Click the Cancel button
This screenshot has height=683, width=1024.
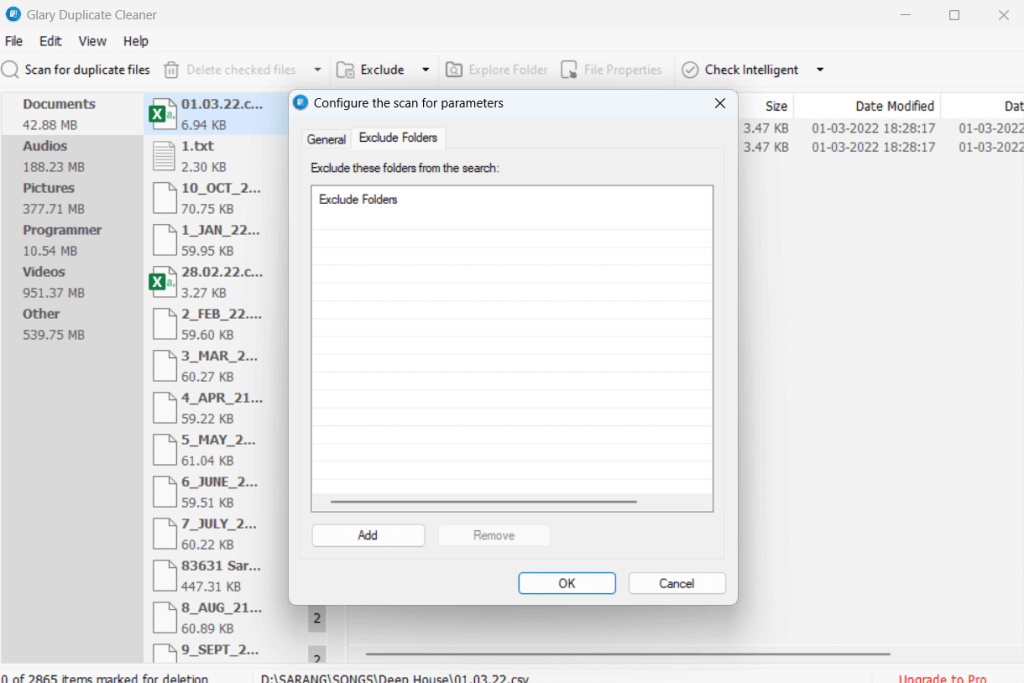click(x=677, y=583)
